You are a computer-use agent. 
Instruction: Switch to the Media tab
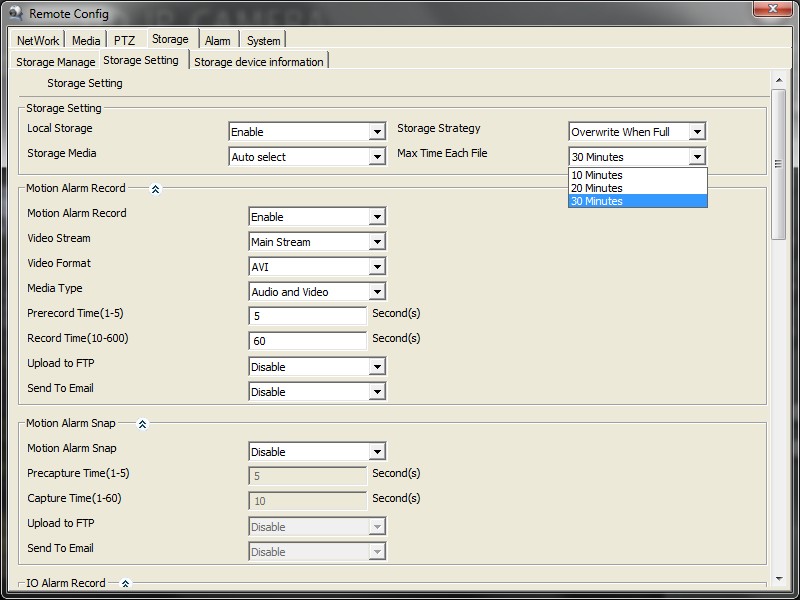(x=86, y=40)
